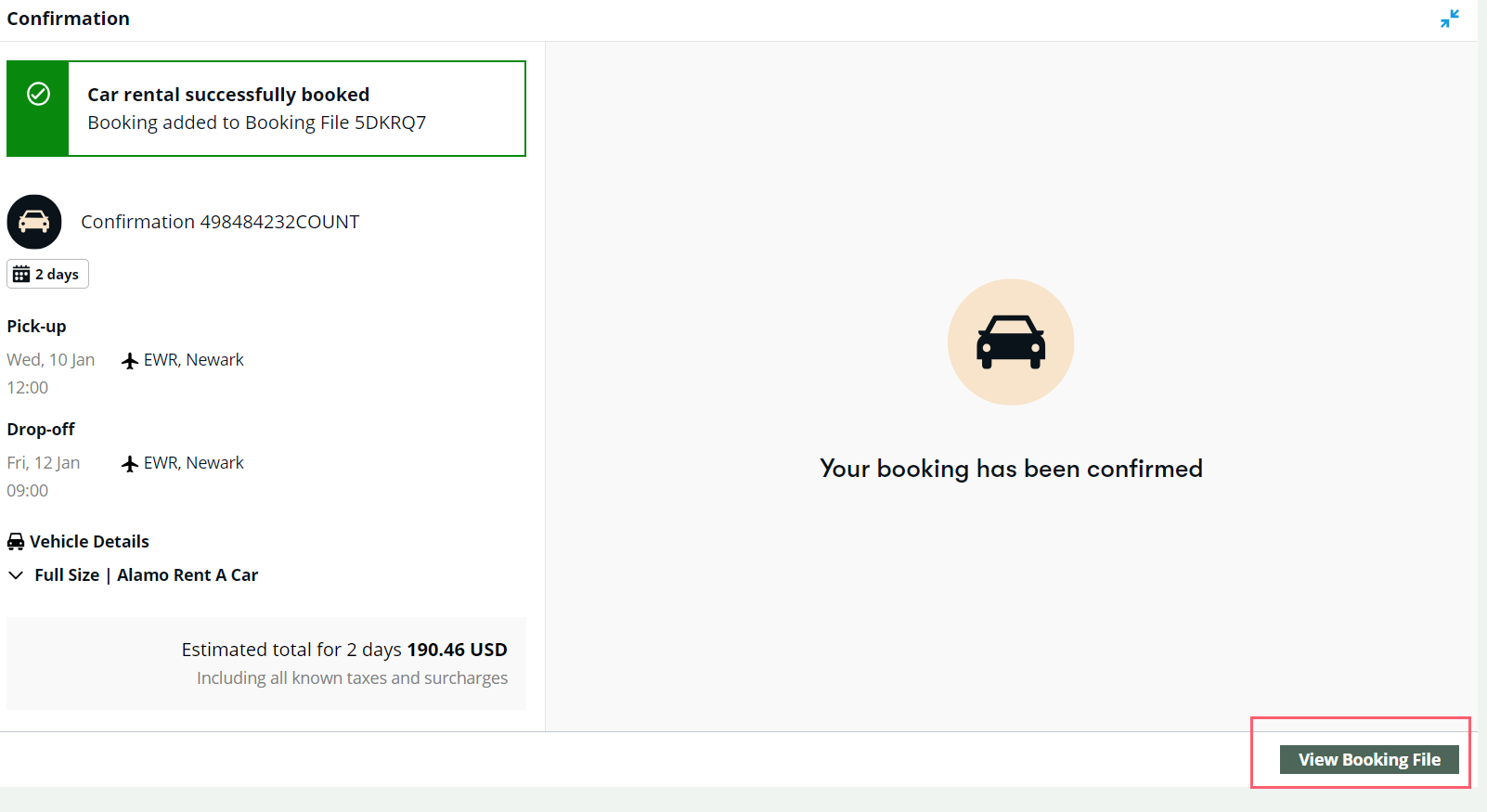Image resolution: width=1487 pixels, height=812 pixels.
Task: Click the Vehicle Details heading
Action: [89, 541]
